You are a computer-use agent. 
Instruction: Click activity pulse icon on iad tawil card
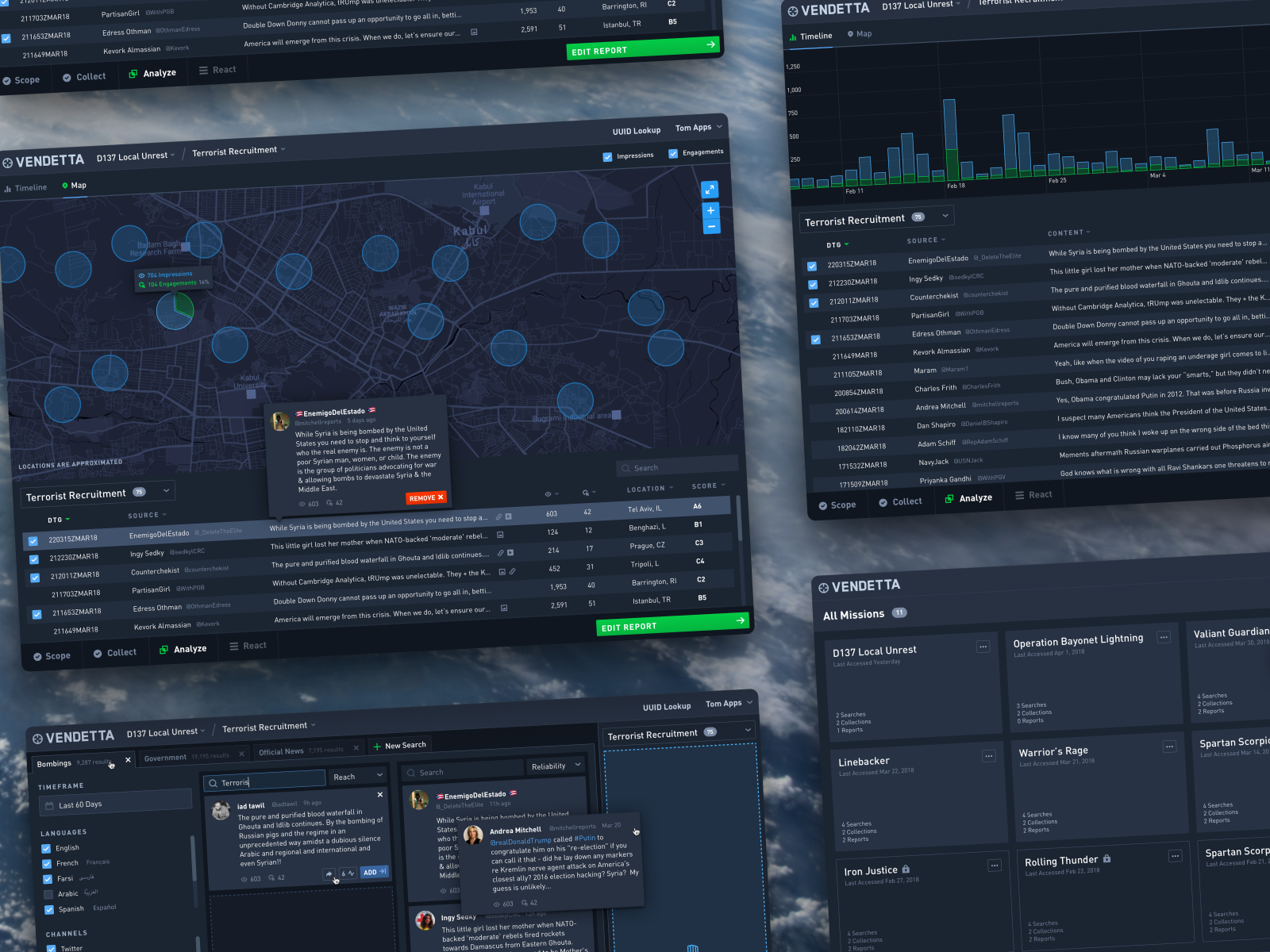pos(348,873)
